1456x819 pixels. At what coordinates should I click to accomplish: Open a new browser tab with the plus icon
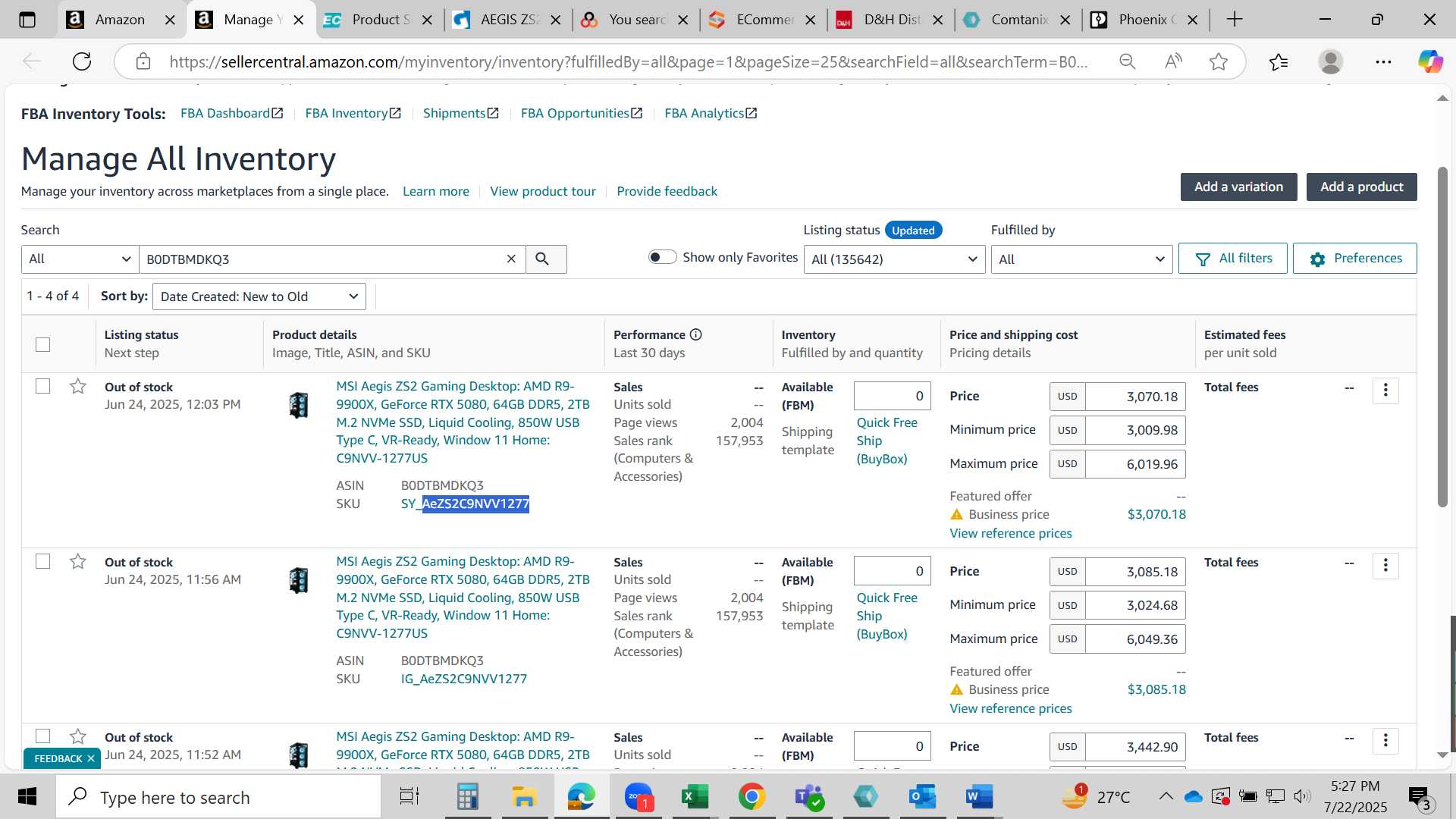click(1235, 20)
